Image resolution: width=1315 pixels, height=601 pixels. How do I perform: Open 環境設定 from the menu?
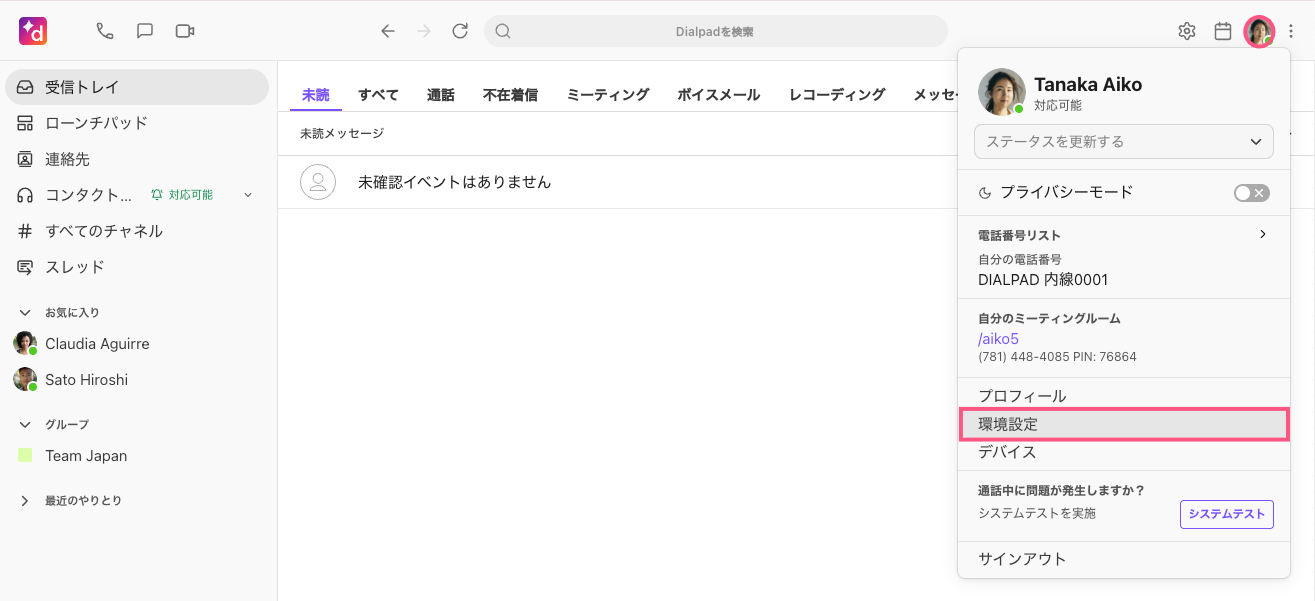tap(1124, 424)
